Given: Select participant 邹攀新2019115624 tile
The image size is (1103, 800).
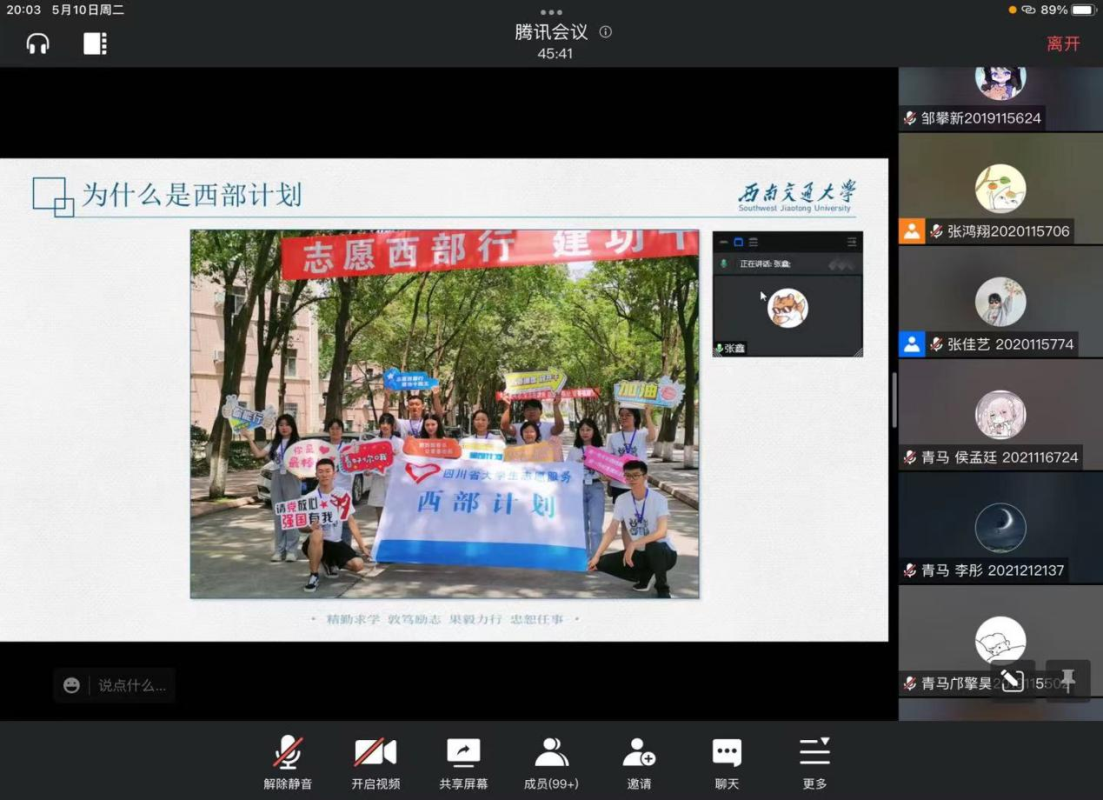Looking at the screenshot, I should (x=1000, y=99).
